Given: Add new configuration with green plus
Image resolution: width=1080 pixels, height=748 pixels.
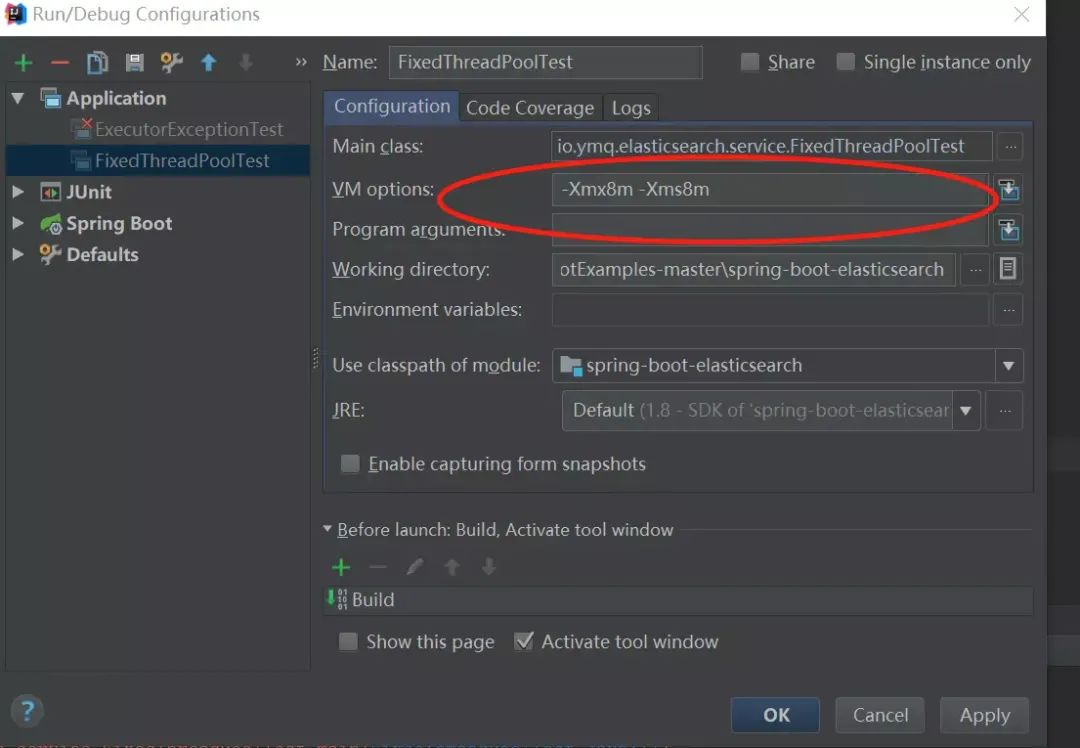Looking at the screenshot, I should [x=23, y=63].
